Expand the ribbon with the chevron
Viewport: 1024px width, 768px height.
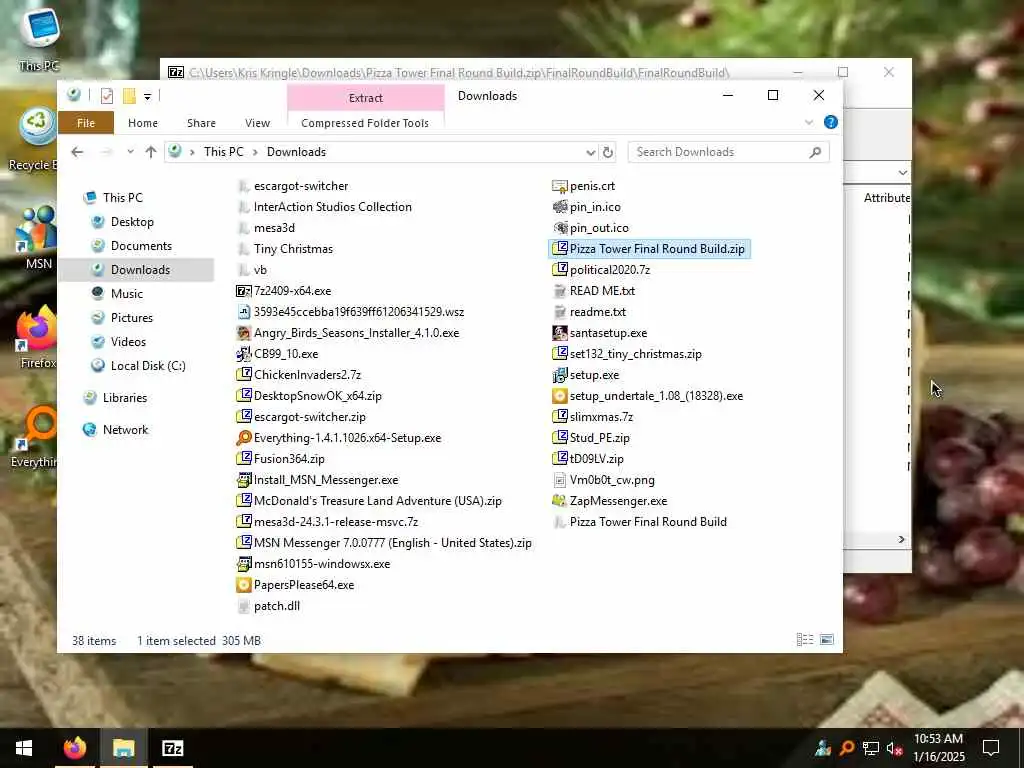coord(808,122)
